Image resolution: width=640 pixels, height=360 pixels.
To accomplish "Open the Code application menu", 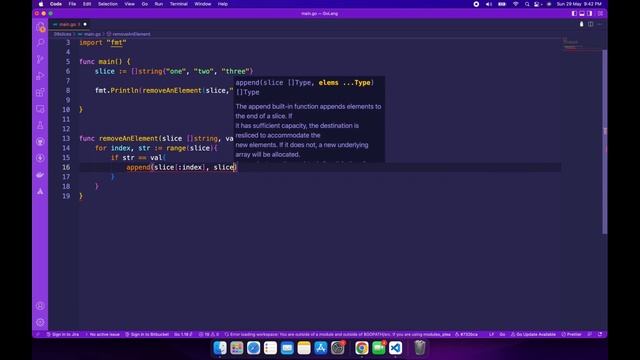I will tap(56, 4).
